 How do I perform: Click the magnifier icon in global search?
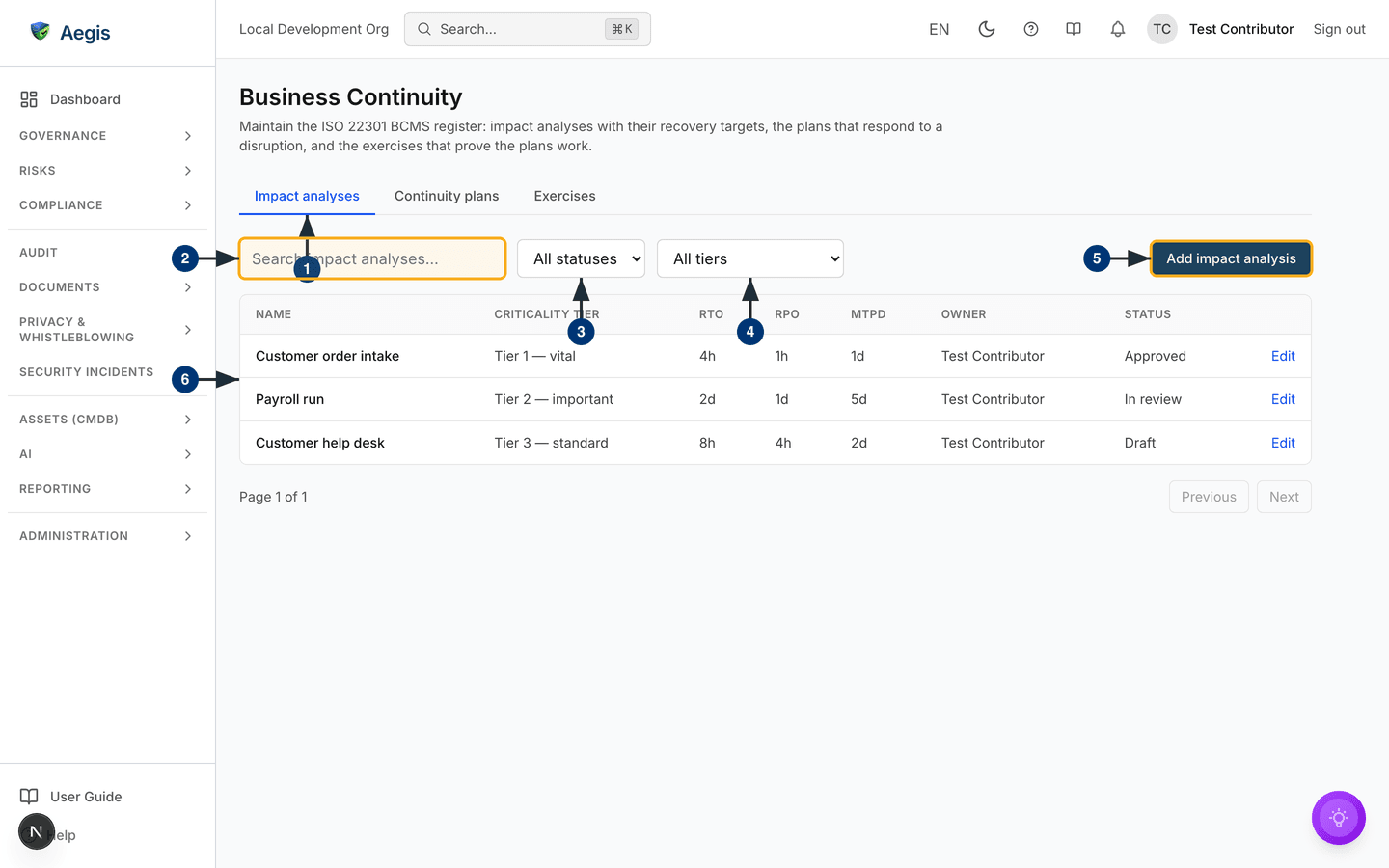(424, 29)
